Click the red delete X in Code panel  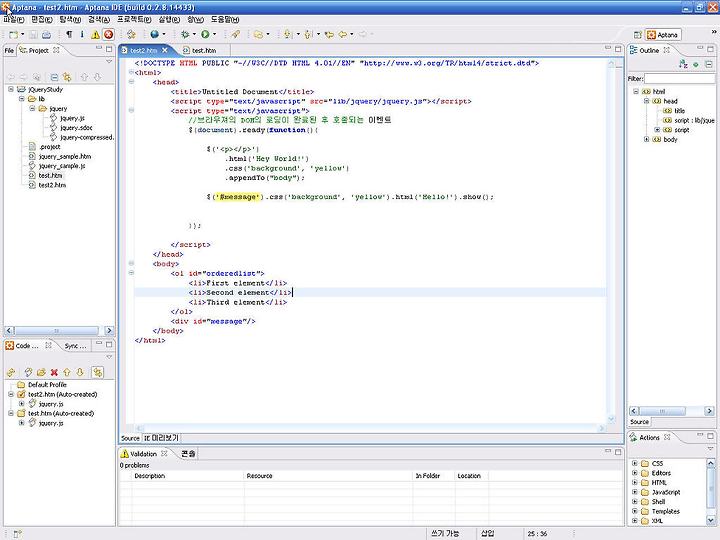[54, 372]
